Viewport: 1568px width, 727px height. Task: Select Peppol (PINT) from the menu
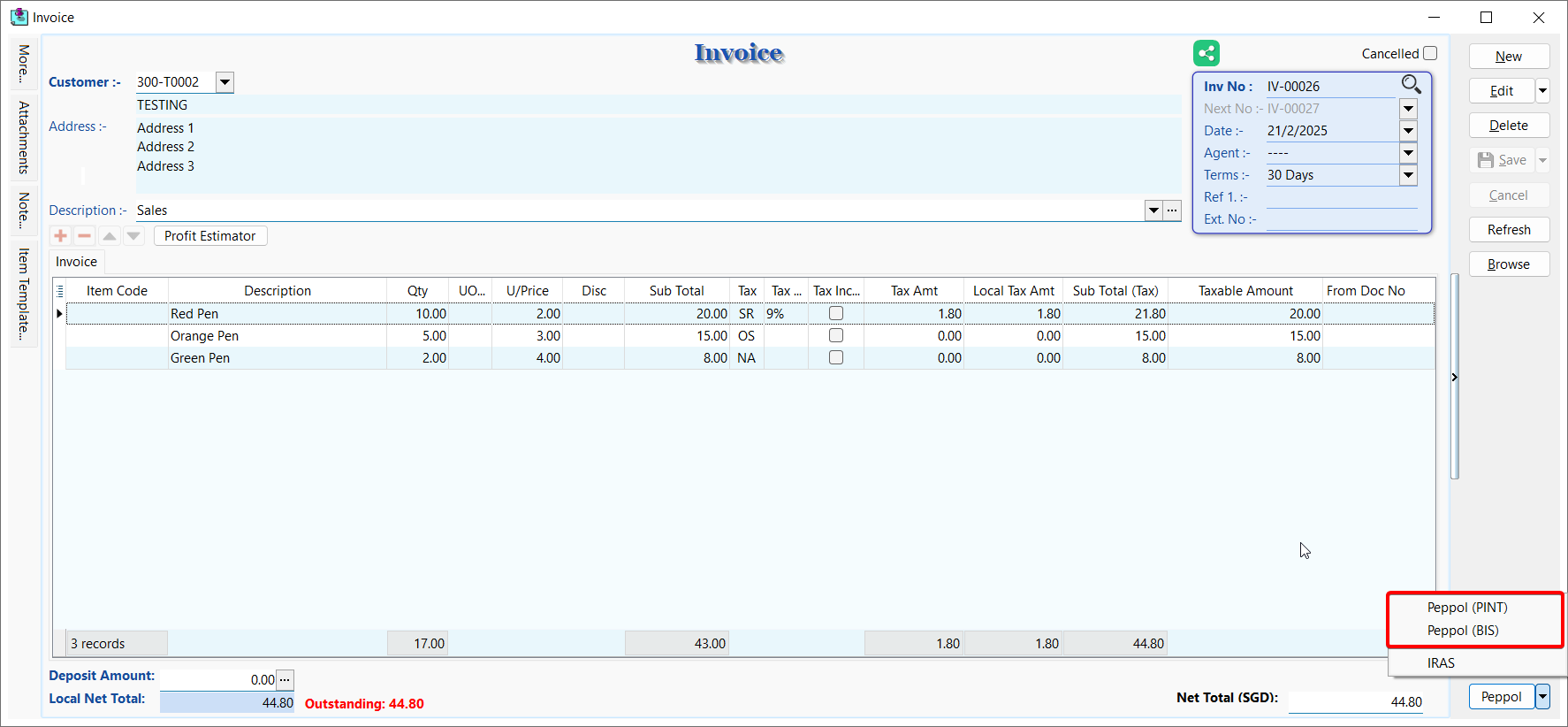1467,608
